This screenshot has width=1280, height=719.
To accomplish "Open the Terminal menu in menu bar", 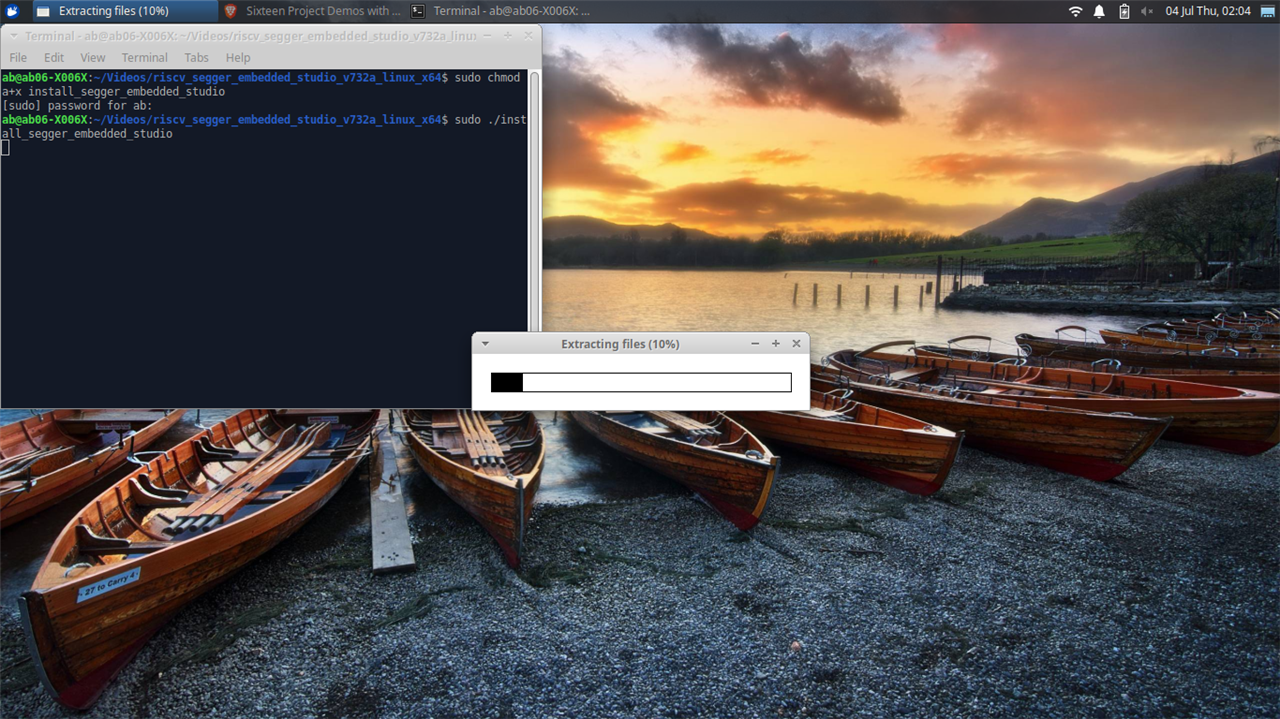I will 145,58.
